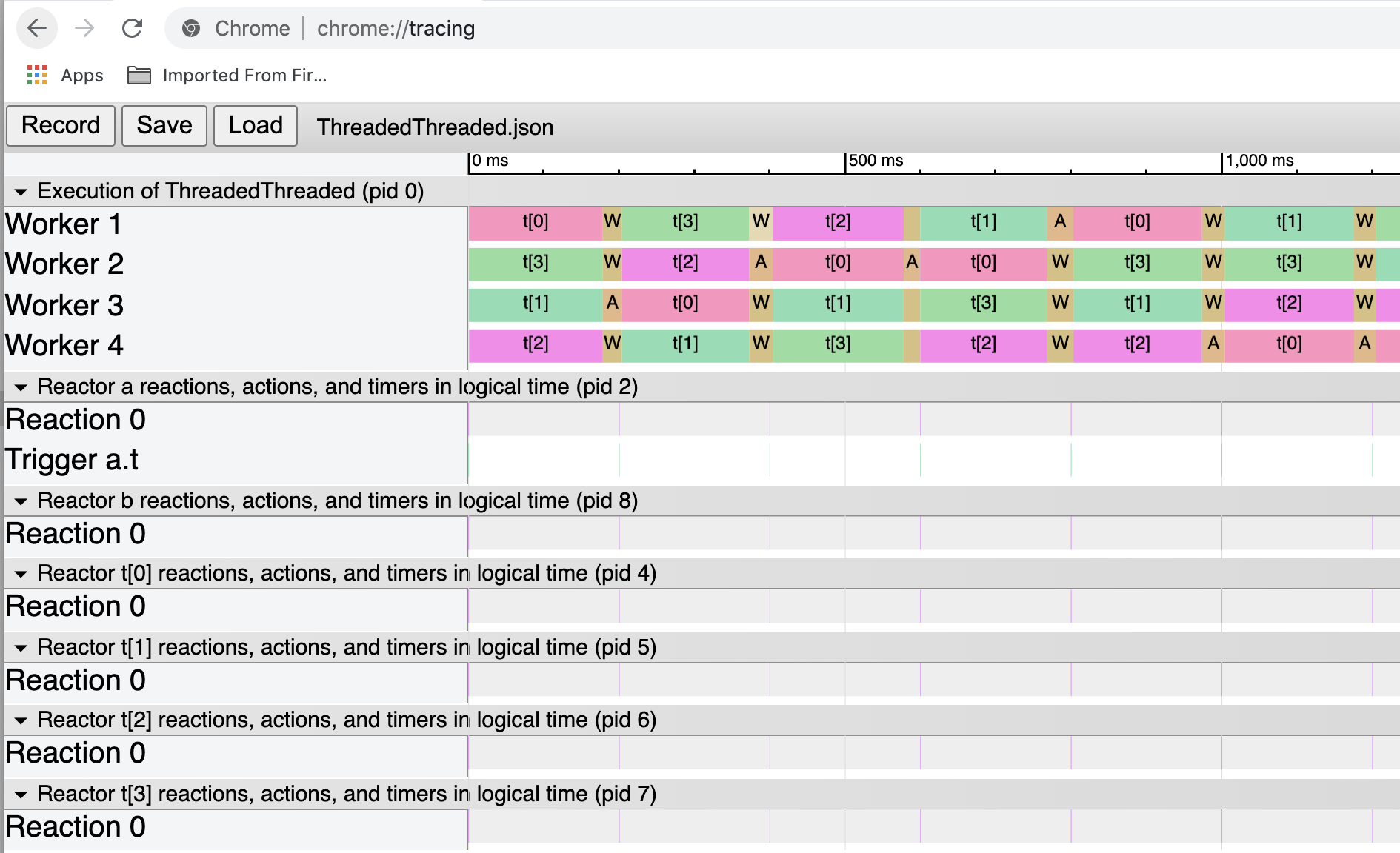
Task: Select the first t[2] slice in Worker 4
Action: pyautogui.click(x=535, y=344)
